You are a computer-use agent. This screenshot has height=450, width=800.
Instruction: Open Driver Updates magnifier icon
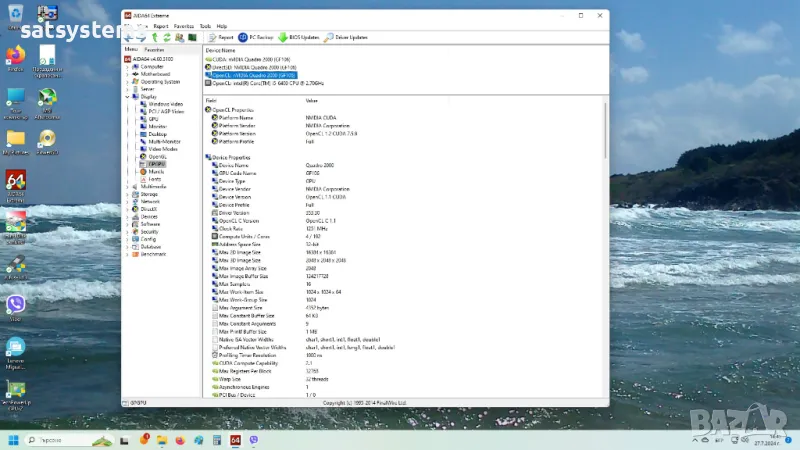coord(328,37)
